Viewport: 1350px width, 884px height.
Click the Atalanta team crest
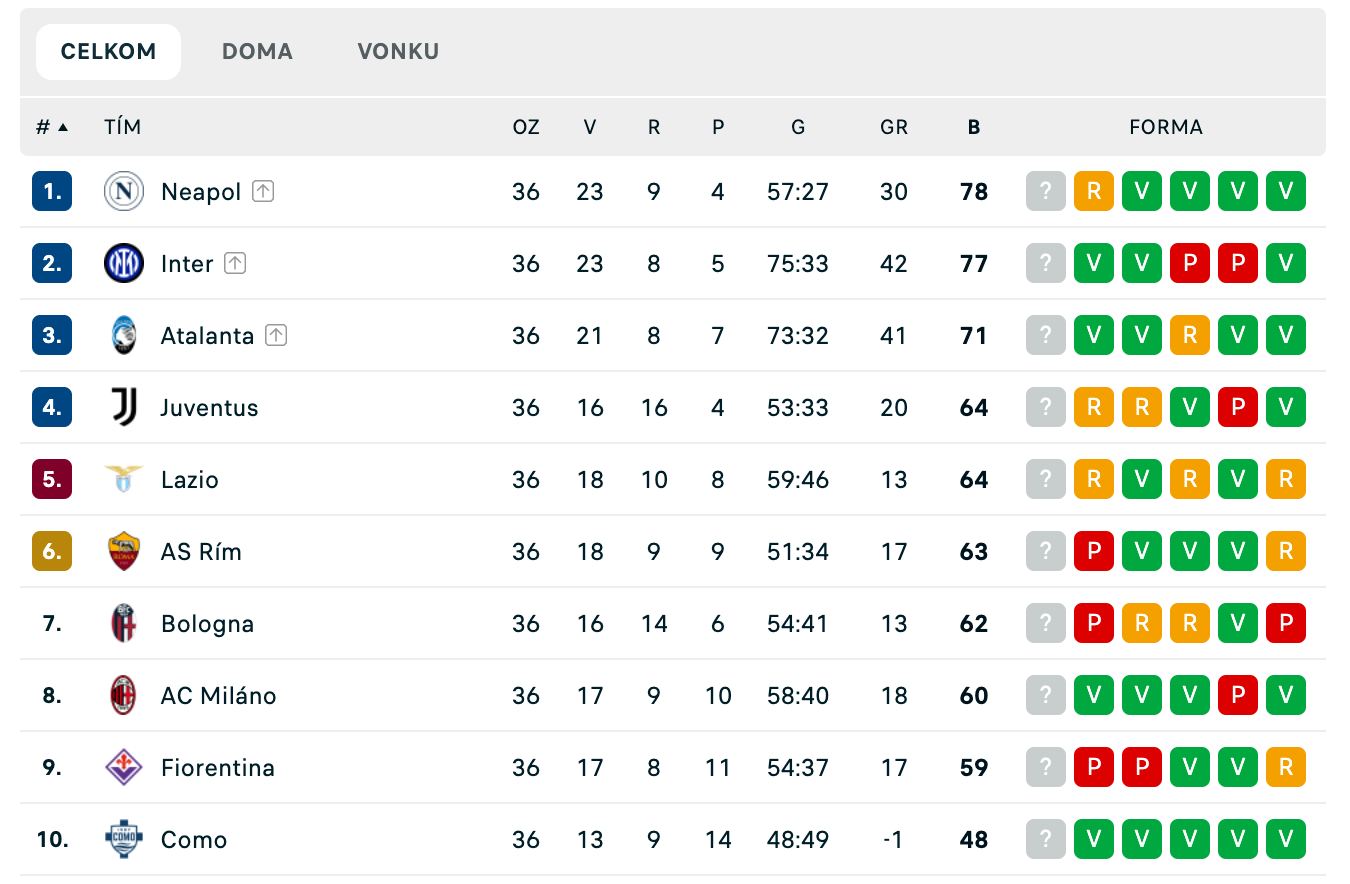[x=124, y=336]
